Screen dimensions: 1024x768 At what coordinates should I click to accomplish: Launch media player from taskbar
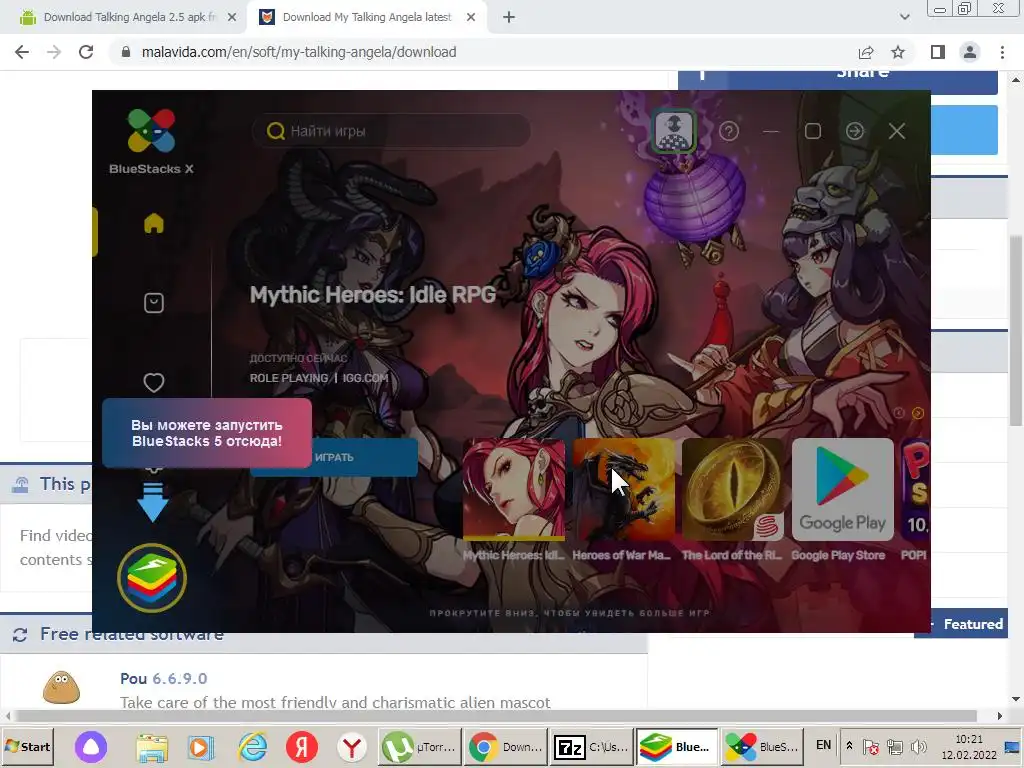point(201,746)
